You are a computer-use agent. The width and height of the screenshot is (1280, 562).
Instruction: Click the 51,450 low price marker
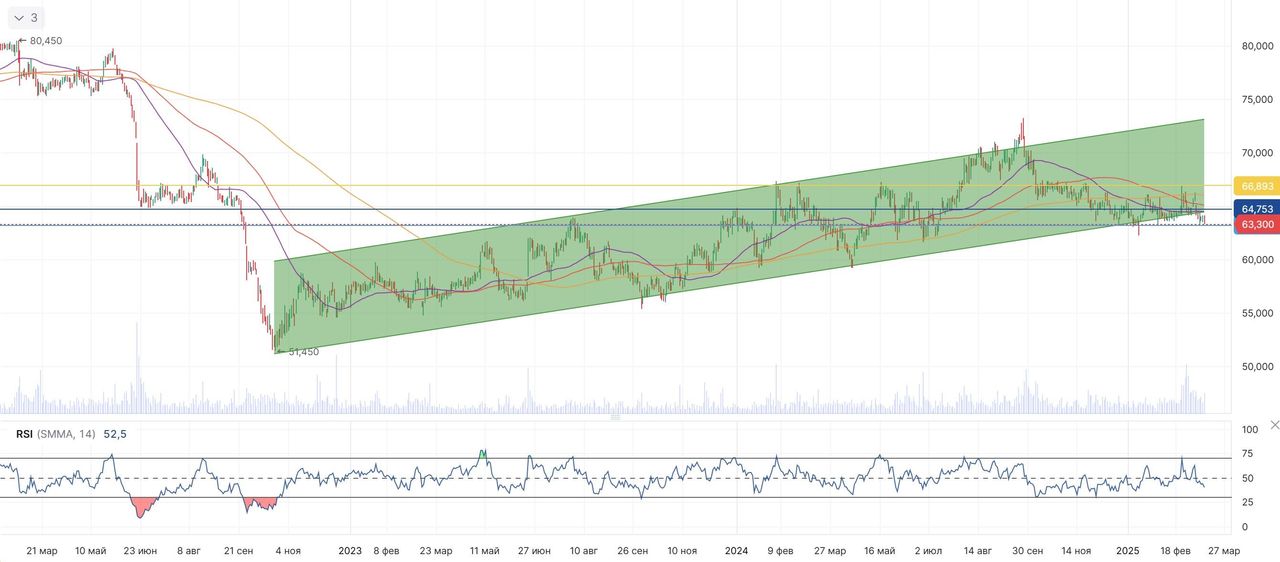tap(303, 352)
